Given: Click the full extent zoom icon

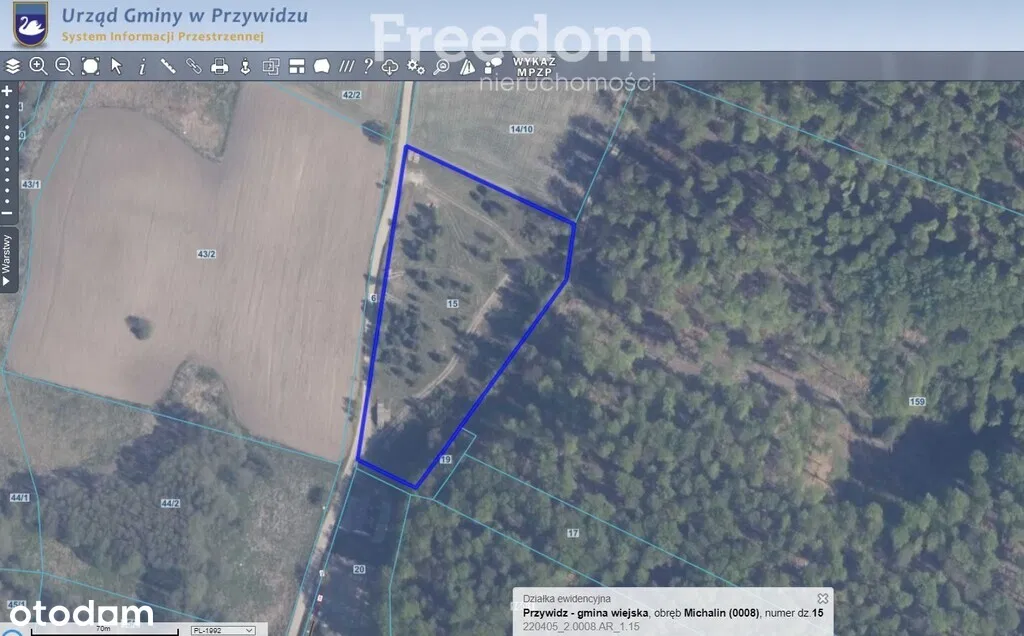Looking at the screenshot, I should tap(90, 66).
